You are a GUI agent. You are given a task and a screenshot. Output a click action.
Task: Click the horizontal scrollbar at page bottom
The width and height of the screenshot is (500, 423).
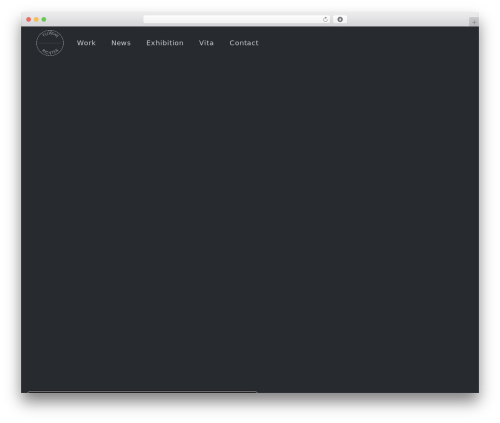point(143,392)
